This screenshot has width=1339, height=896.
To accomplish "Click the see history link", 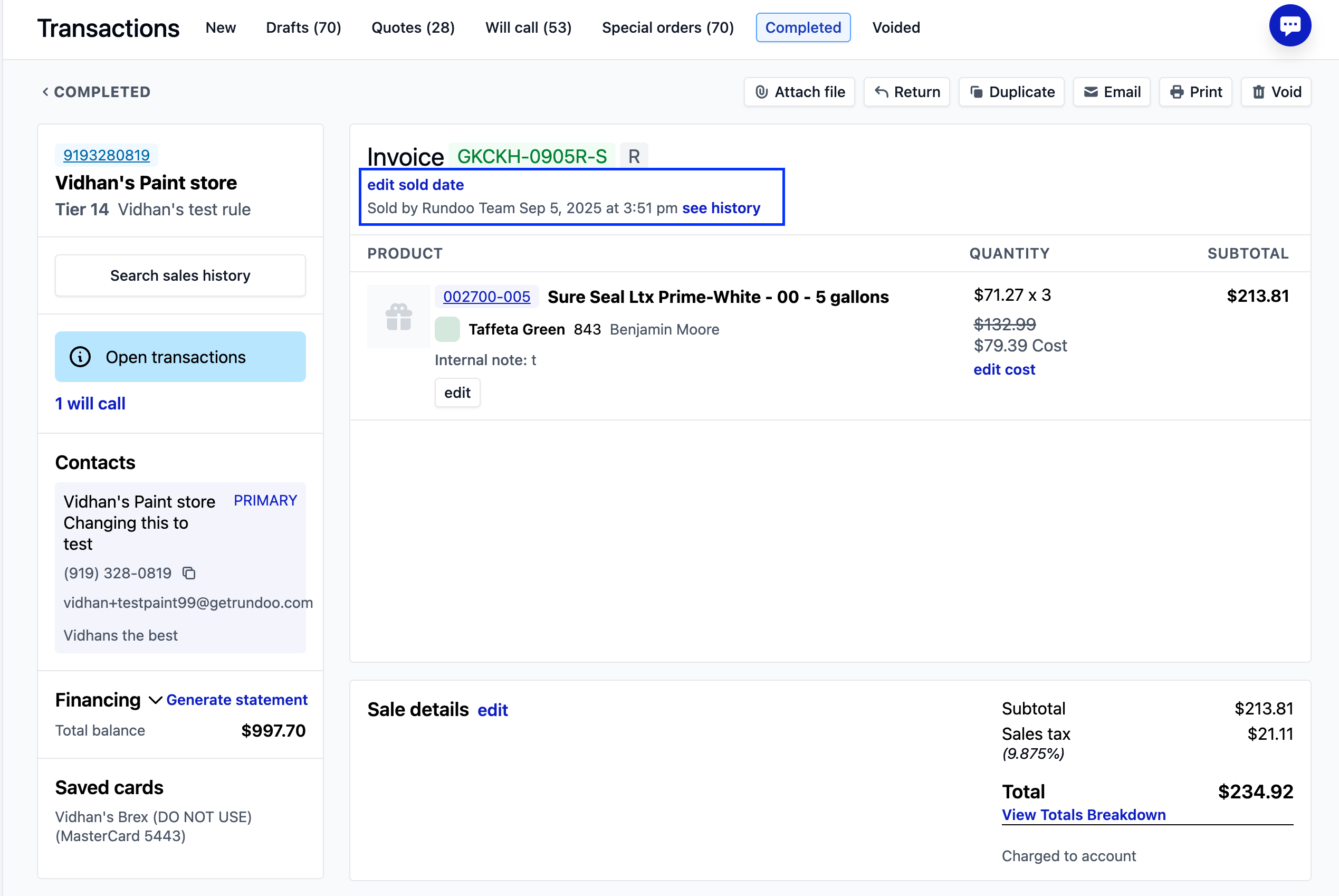I will 721,208.
